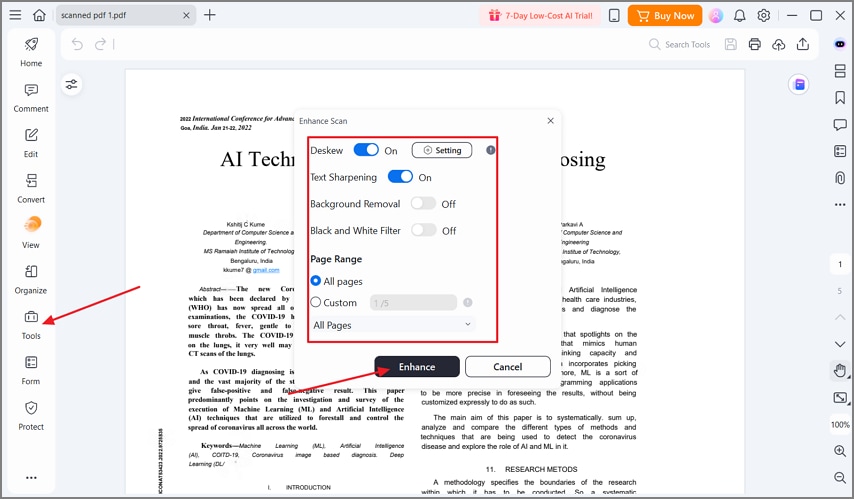Open the properties sliders icon
The width and height of the screenshot is (854, 499).
click(71, 84)
